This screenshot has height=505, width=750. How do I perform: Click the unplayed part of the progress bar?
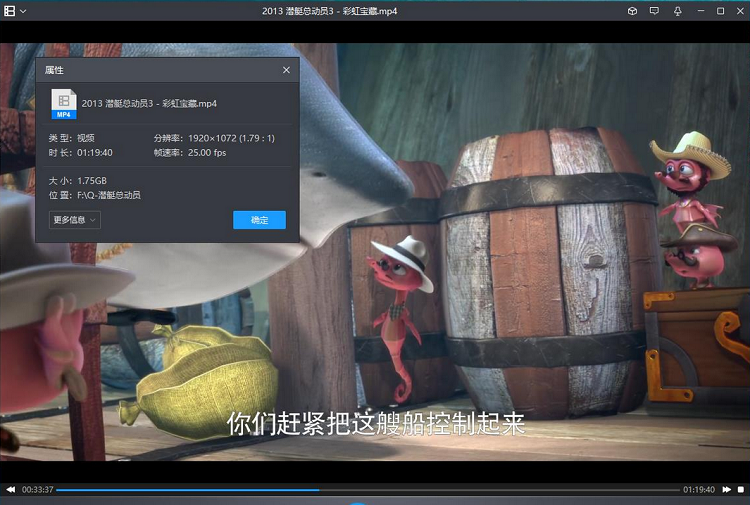tap(500, 490)
